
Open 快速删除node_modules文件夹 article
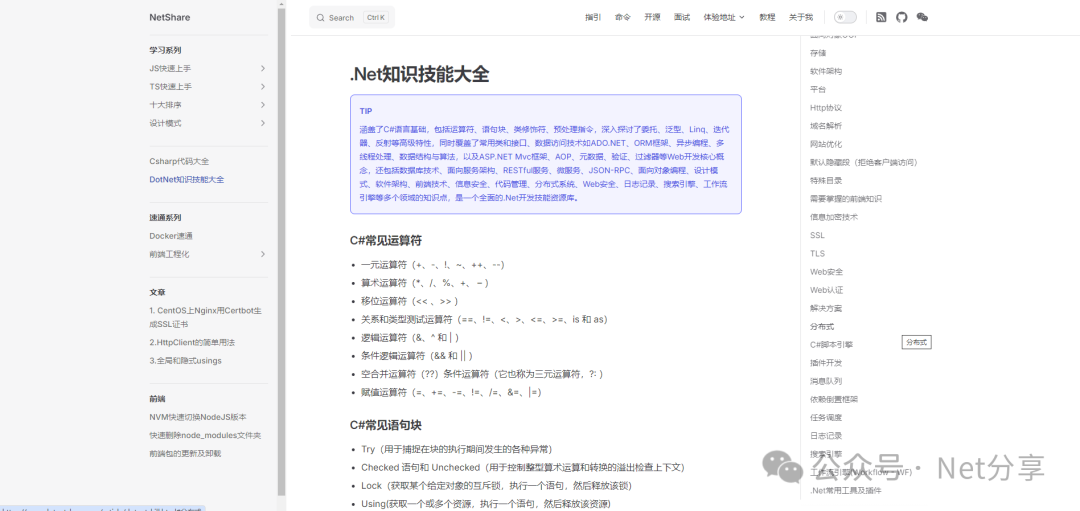click(x=205, y=435)
